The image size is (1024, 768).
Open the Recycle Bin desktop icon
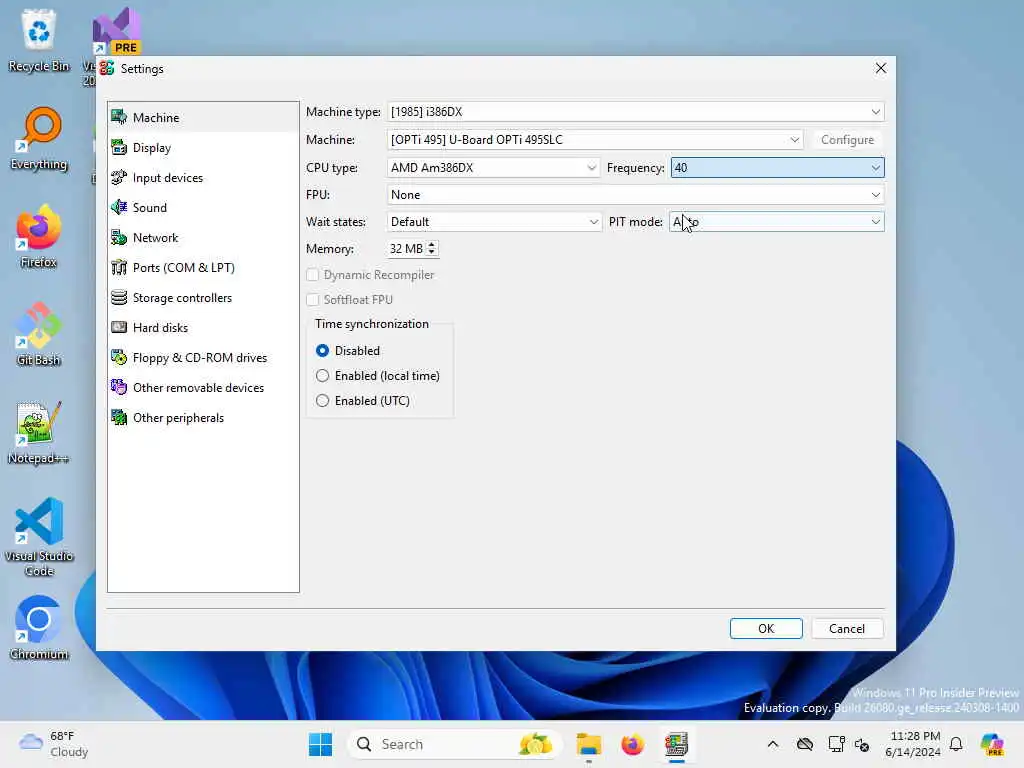(39, 40)
